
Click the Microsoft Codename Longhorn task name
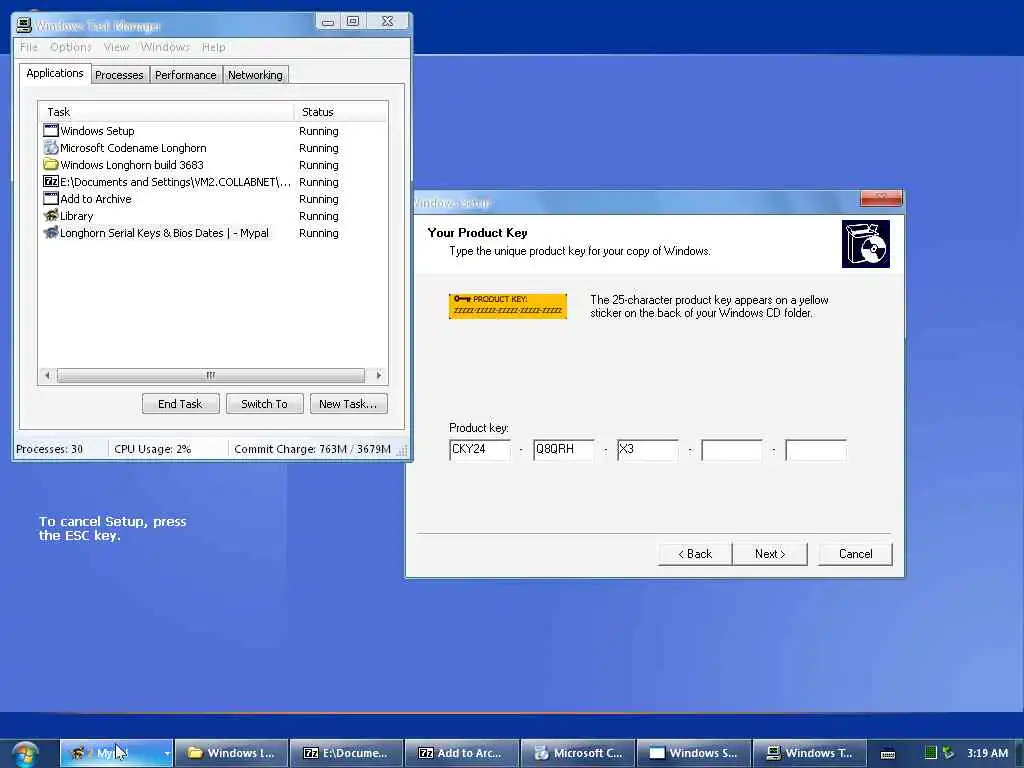(133, 148)
